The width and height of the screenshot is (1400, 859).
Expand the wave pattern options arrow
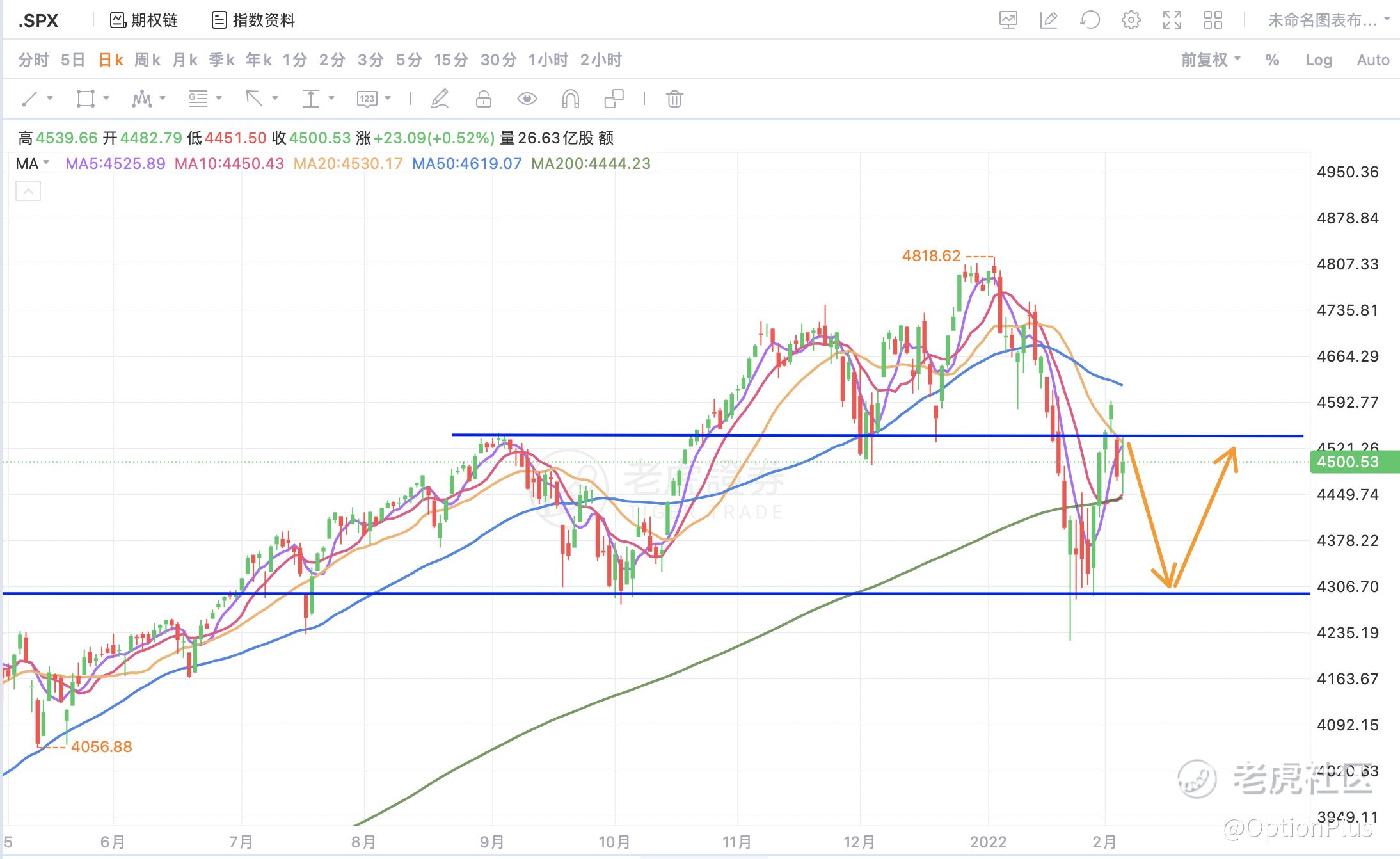[x=163, y=99]
